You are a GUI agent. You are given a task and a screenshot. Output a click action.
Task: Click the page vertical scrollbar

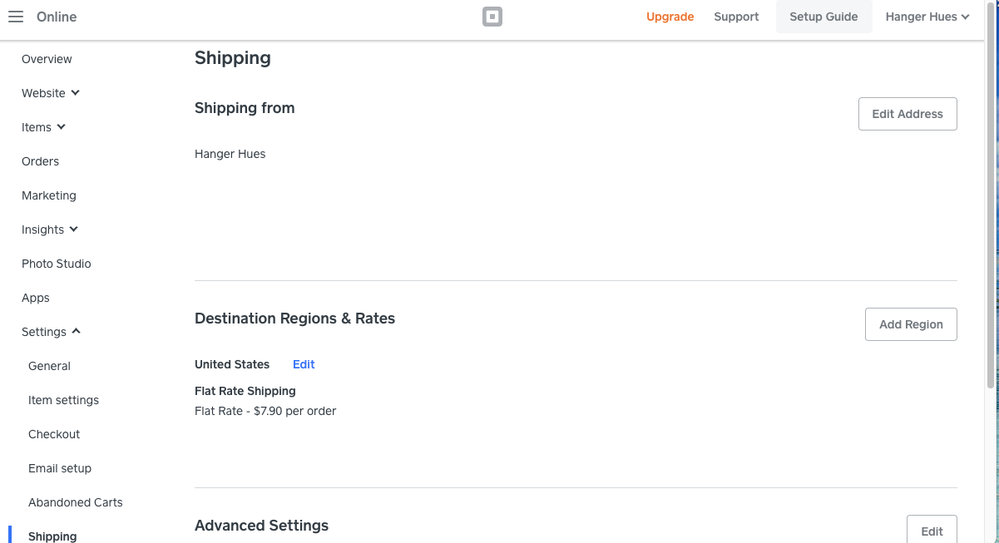990,200
